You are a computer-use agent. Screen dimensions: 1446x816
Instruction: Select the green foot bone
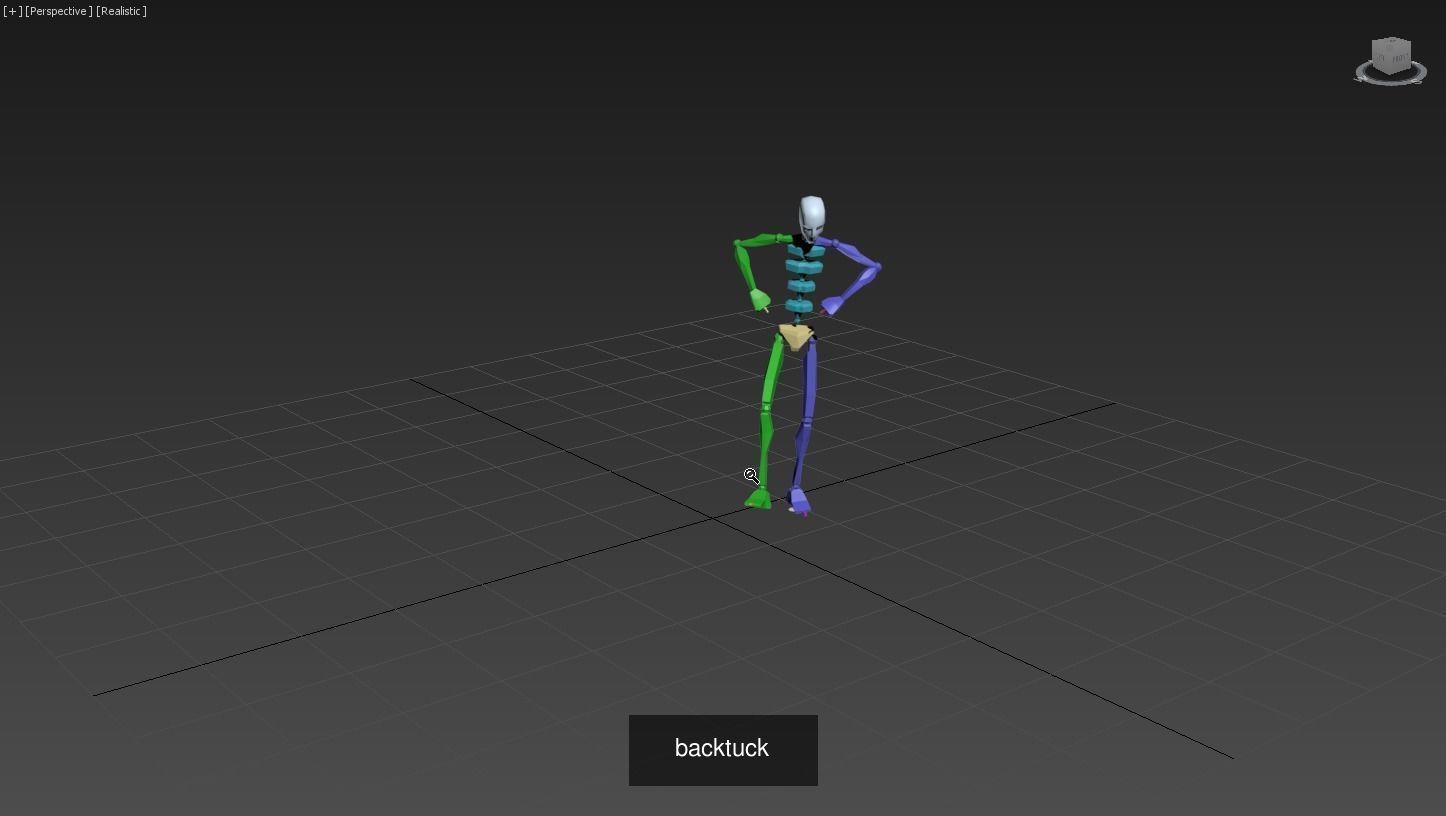pyautogui.click(x=758, y=498)
